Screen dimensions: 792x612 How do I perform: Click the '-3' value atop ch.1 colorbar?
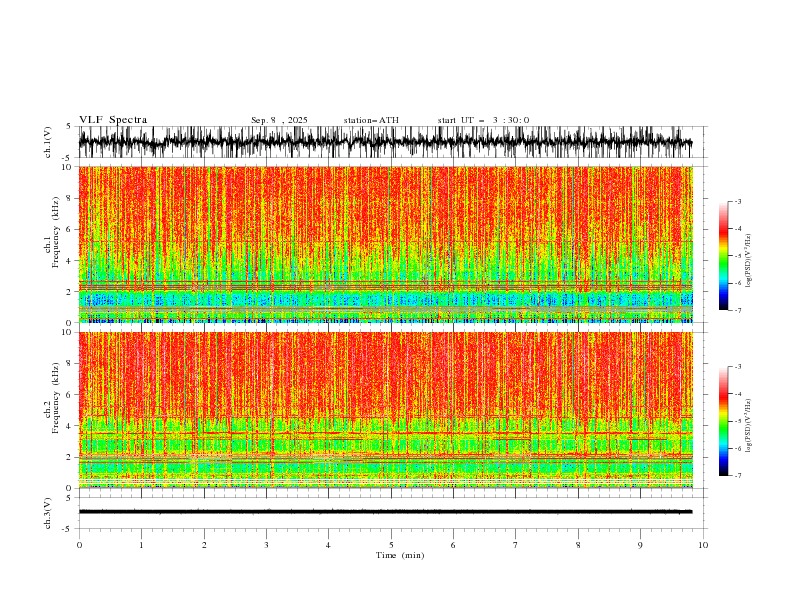tap(737, 201)
